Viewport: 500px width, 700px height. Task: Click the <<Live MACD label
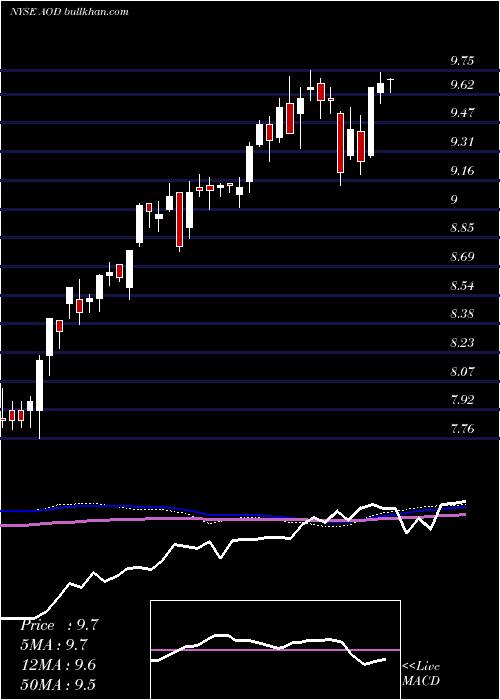(421, 673)
